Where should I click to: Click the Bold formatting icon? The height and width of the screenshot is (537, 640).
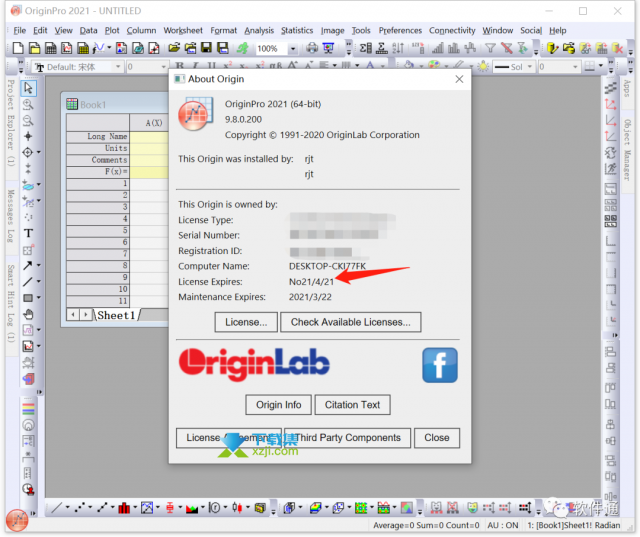[179, 66]
